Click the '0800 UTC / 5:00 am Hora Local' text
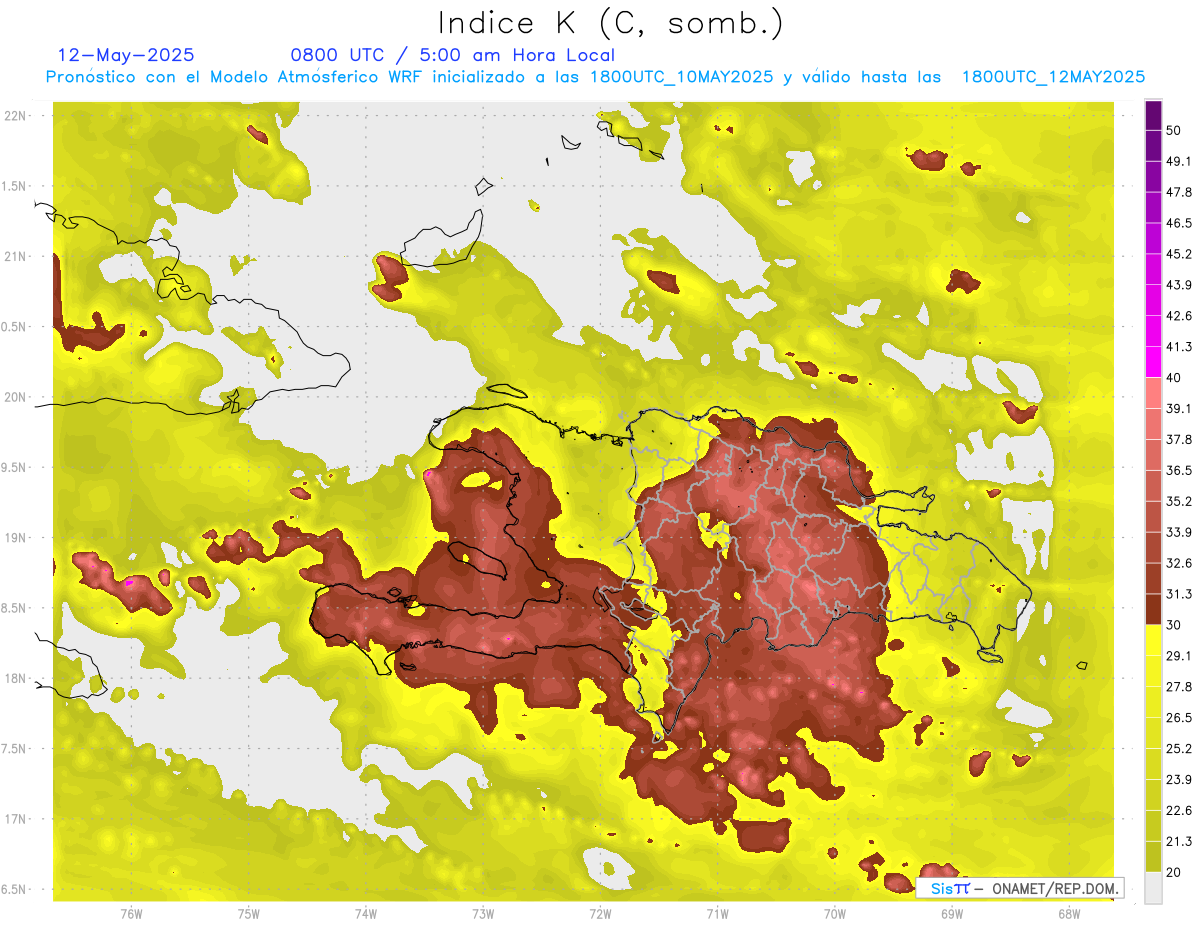This screenshot has width=1200, height=927. pos(452,55)
